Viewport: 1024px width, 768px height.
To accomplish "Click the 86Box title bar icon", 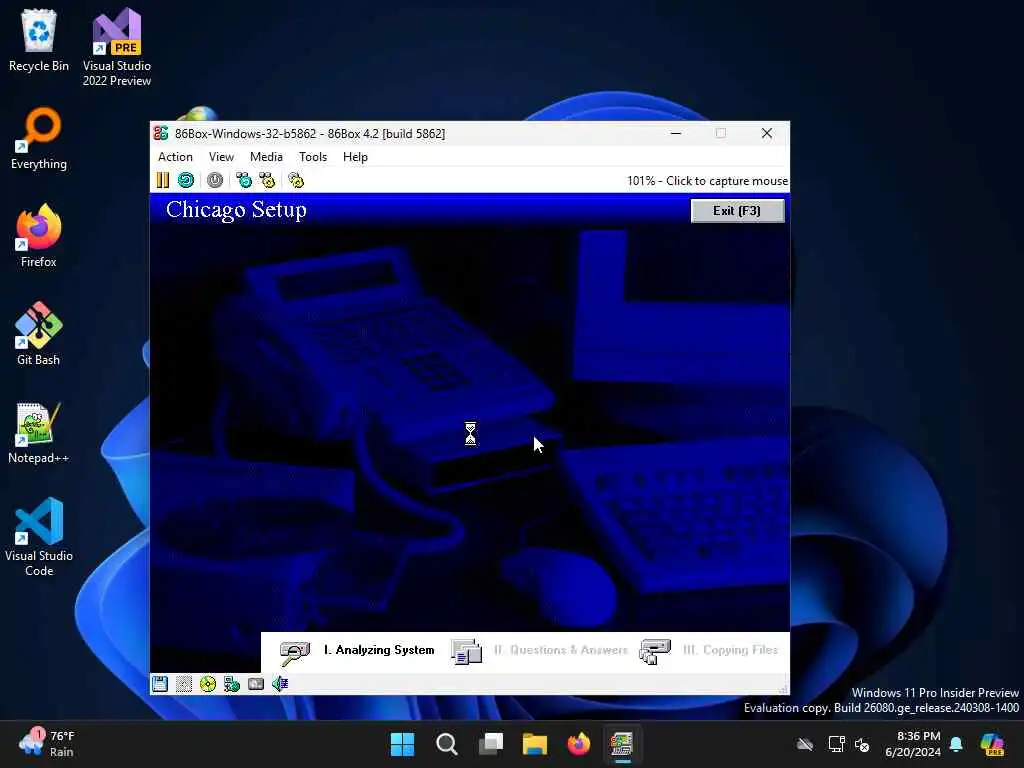I will pyautogui.click(x=161, y=133).
